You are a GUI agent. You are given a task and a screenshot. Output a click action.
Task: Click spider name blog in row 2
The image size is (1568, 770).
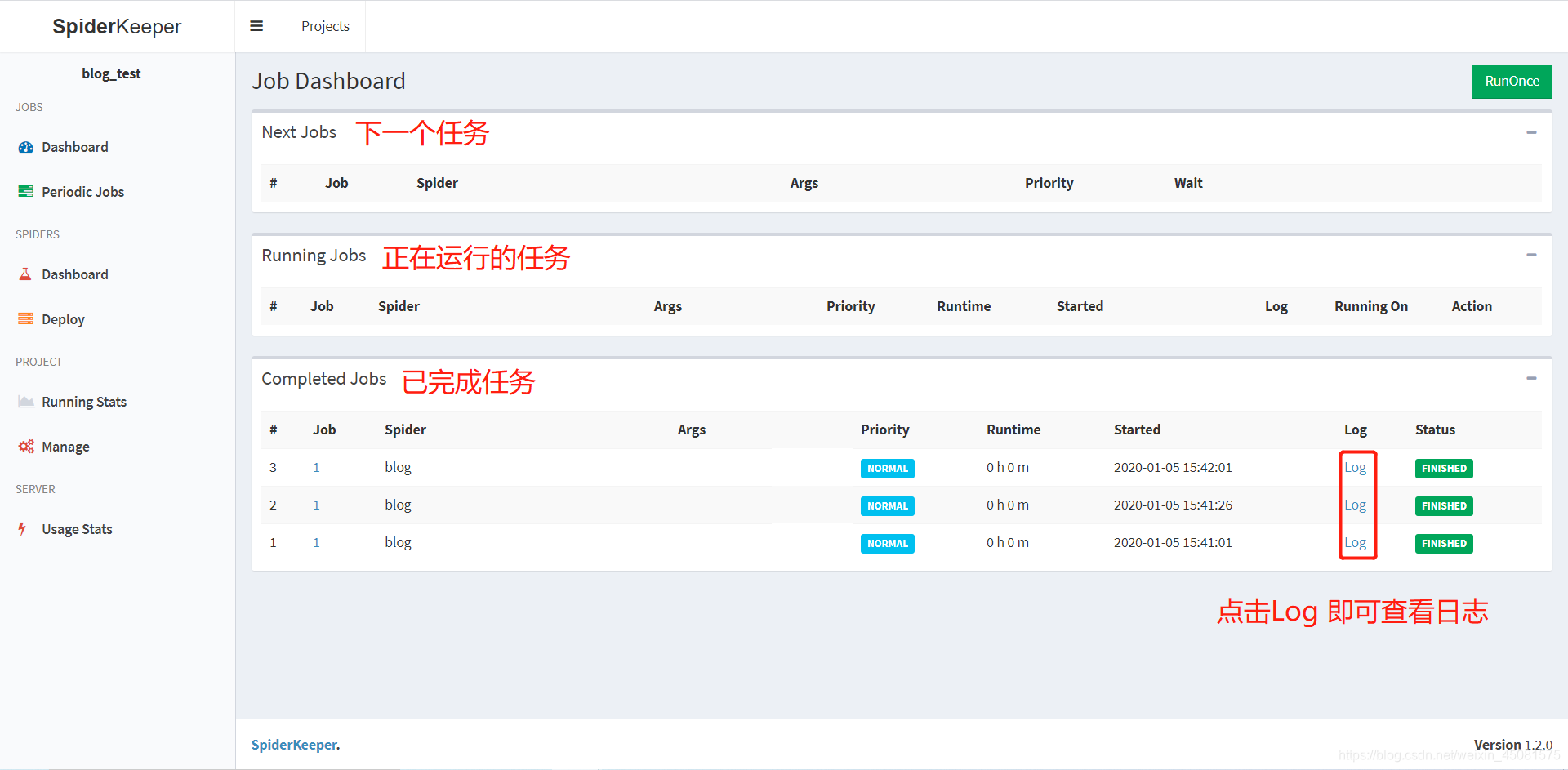point(398,505)
